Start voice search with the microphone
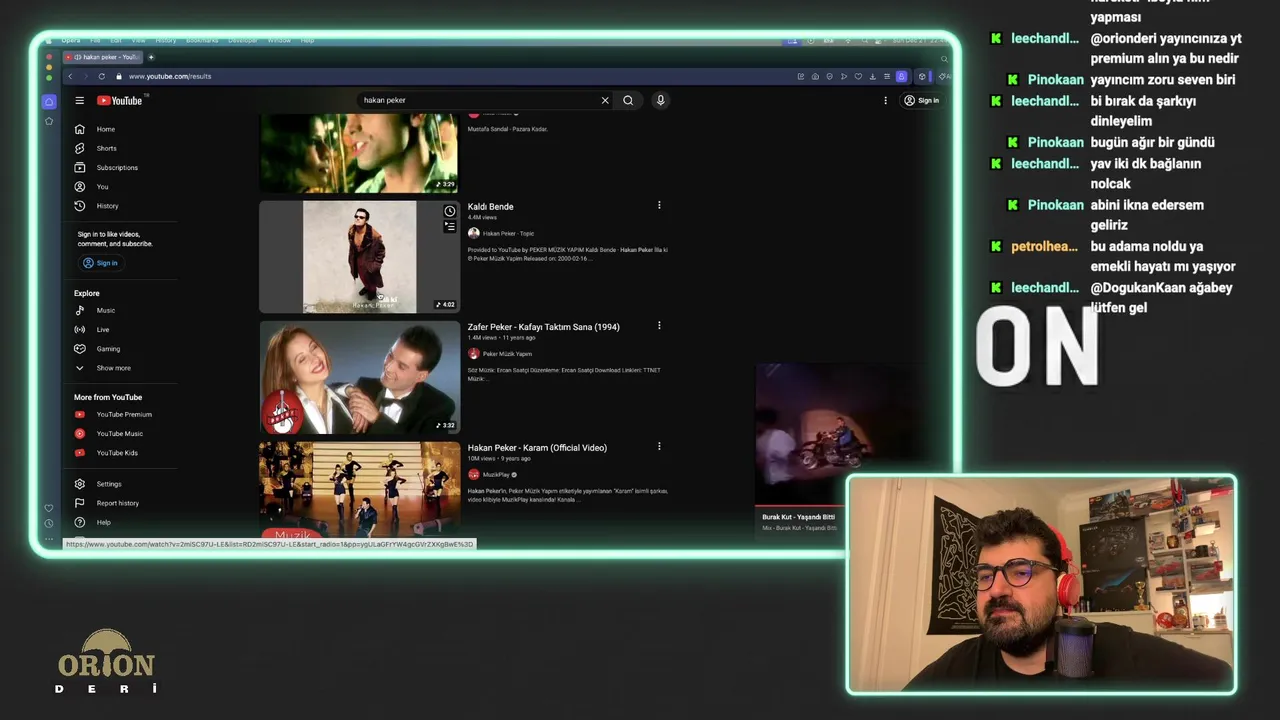Image resolution: width=1280 pixels, height=720 pixels. tap(660, 100)
